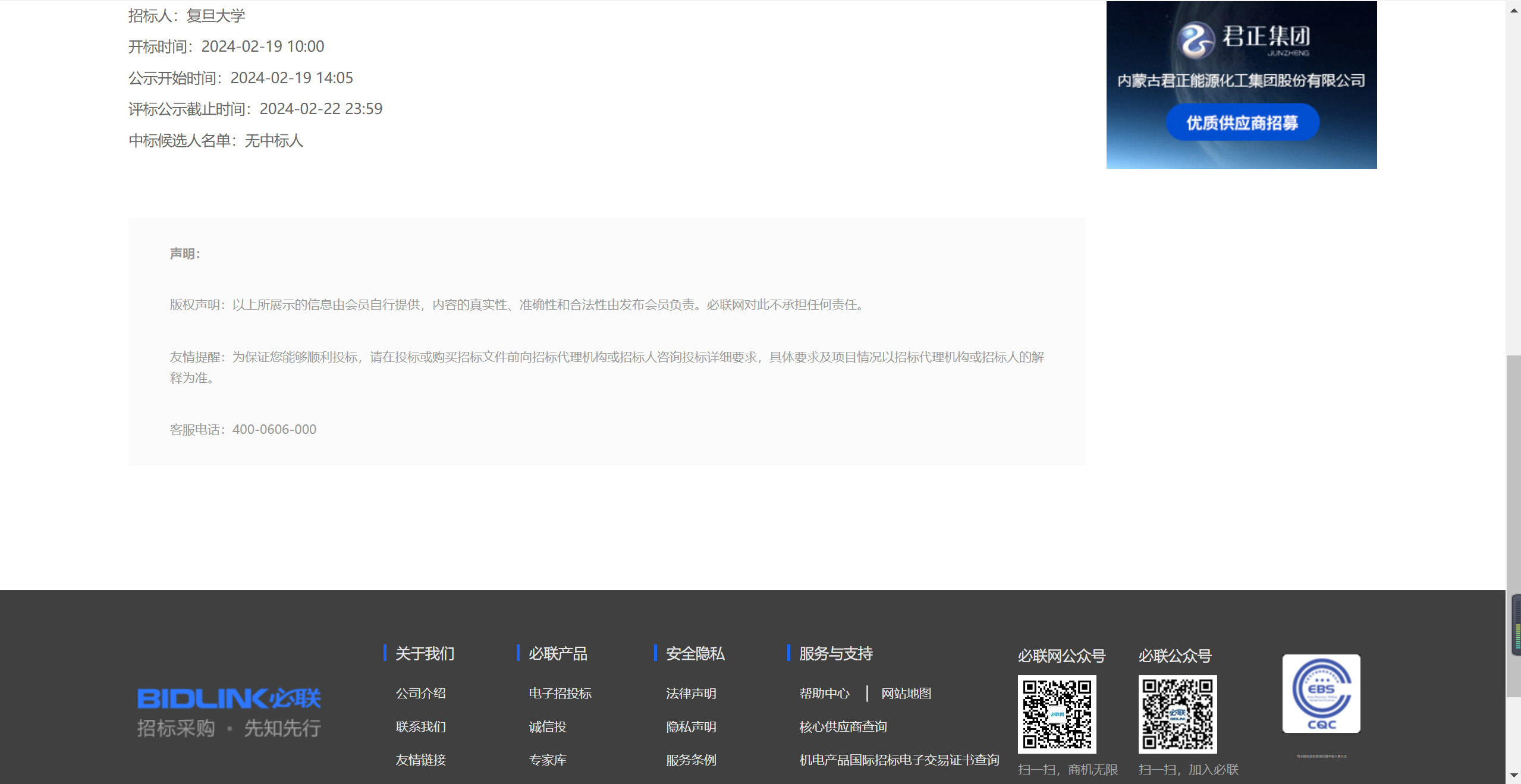Go to 友情链接 page
1521x784 pixels.
click(x=420, y=760)
